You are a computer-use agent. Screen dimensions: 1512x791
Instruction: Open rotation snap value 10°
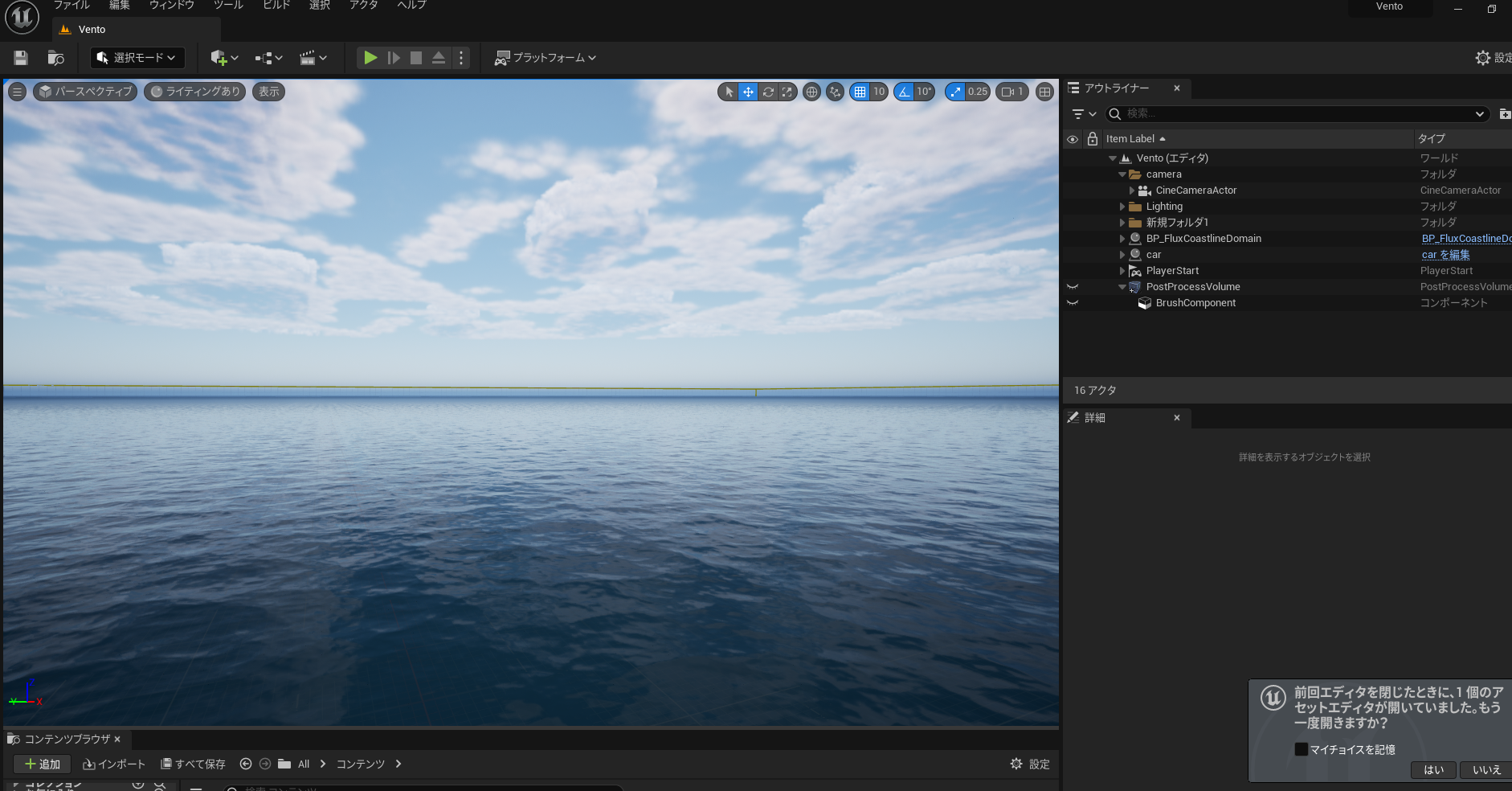coord(925,92)
